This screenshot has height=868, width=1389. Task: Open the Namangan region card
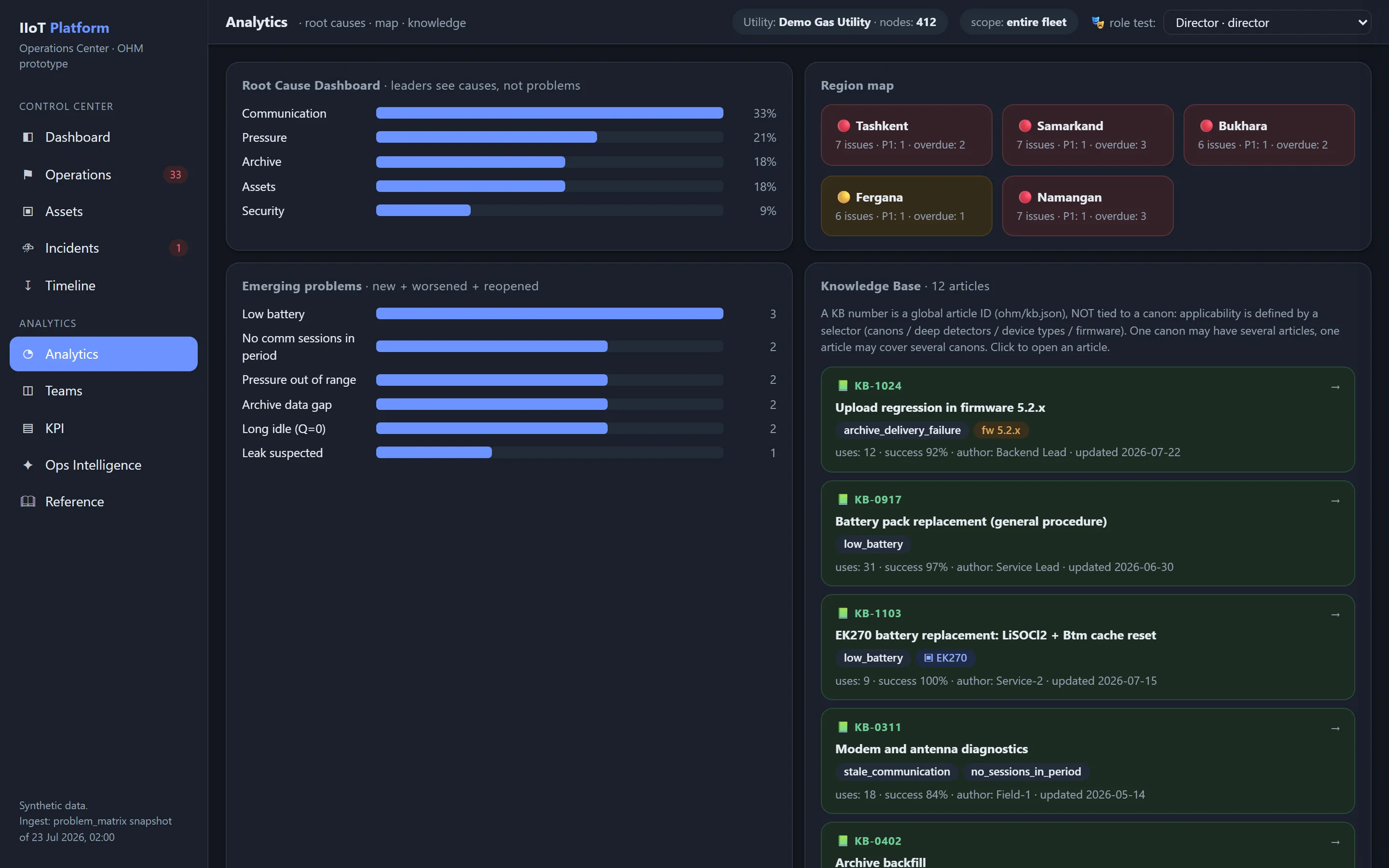click(1087, 206)
